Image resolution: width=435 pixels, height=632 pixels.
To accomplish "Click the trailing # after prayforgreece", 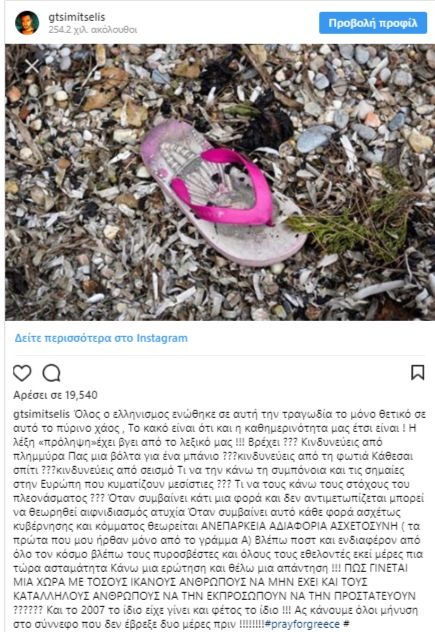I will click(x=346, y=624).
